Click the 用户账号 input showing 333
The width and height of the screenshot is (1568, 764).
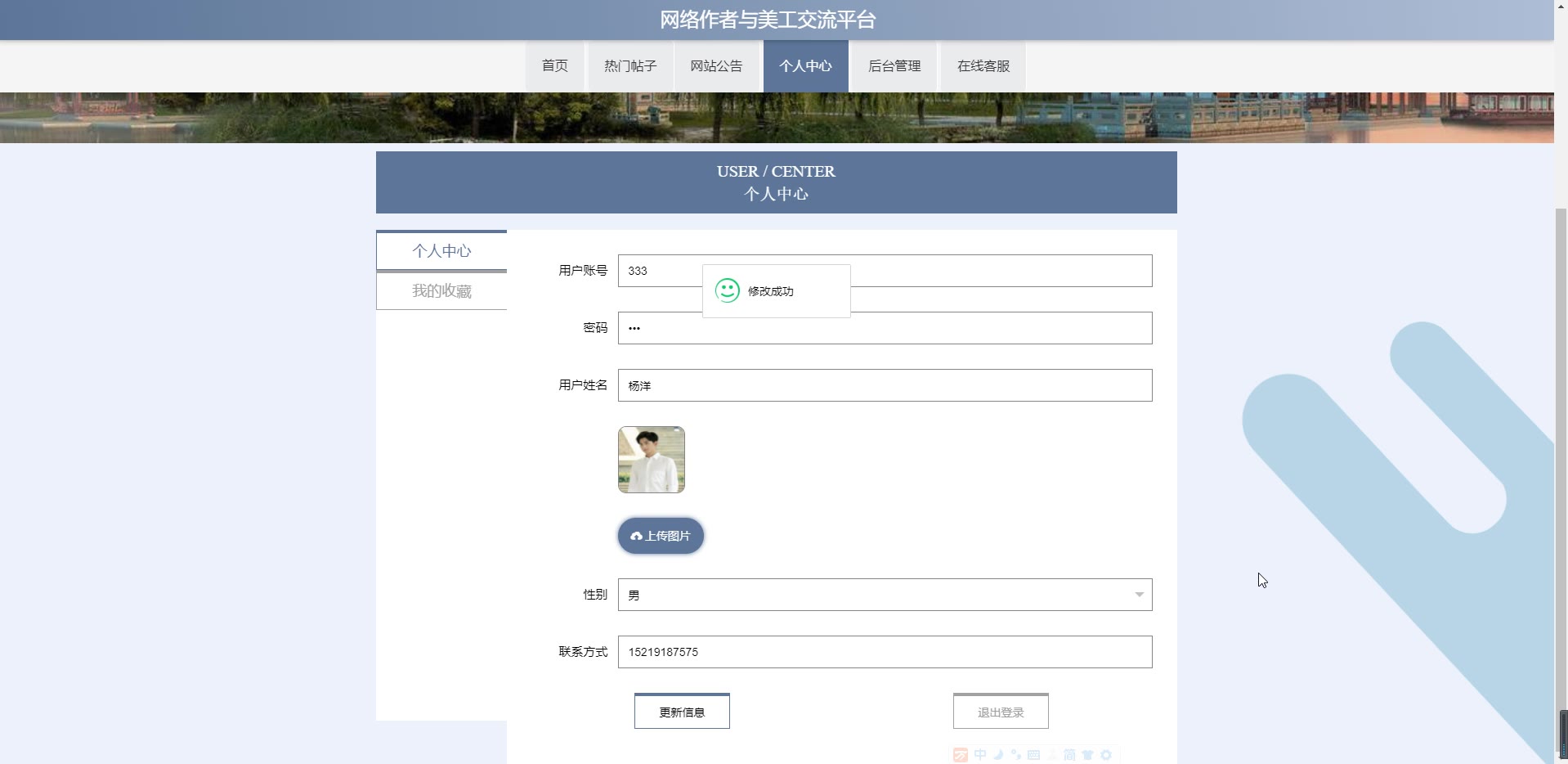(x=885, y=271)
